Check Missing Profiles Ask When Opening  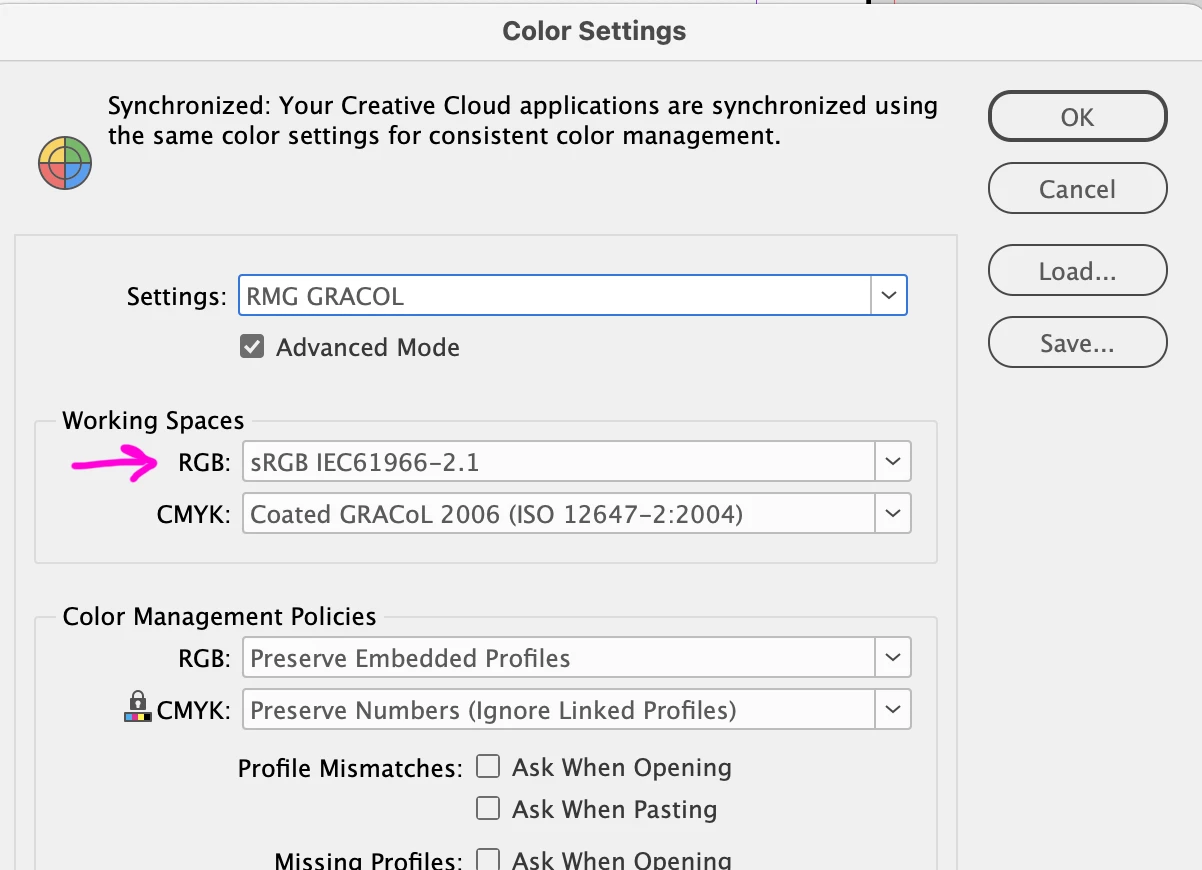488,859
